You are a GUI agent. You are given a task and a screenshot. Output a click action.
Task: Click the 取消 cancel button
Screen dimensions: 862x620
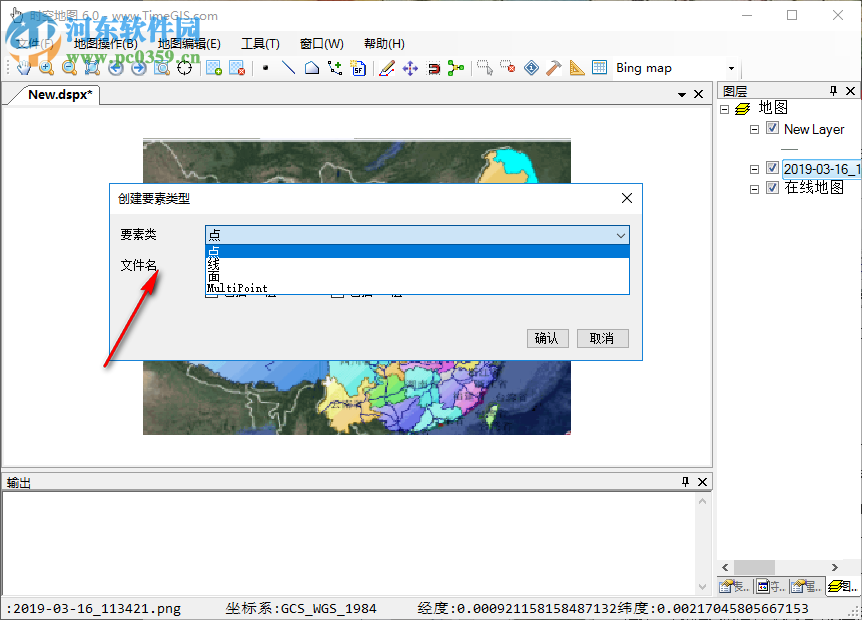click(602, 338)
